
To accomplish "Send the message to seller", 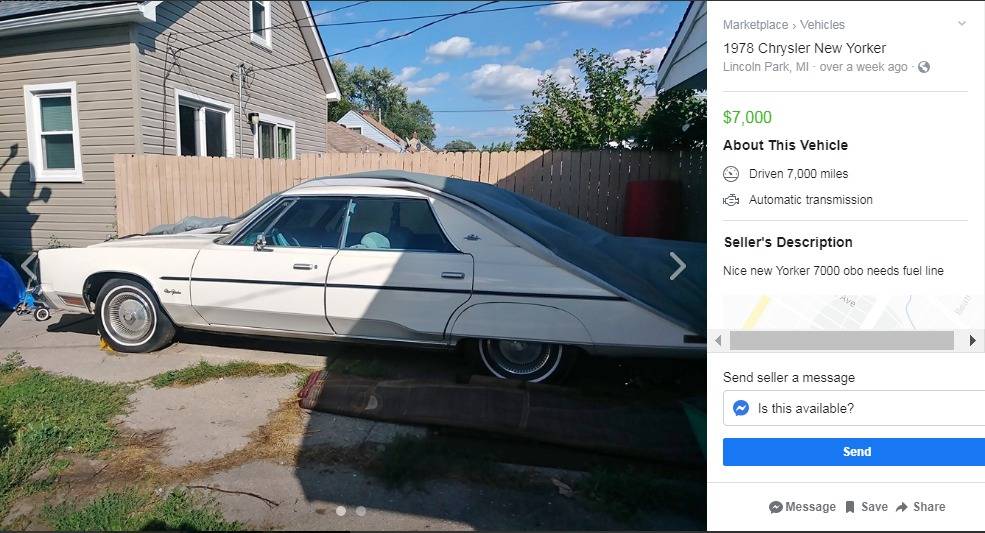I will 854,452.
